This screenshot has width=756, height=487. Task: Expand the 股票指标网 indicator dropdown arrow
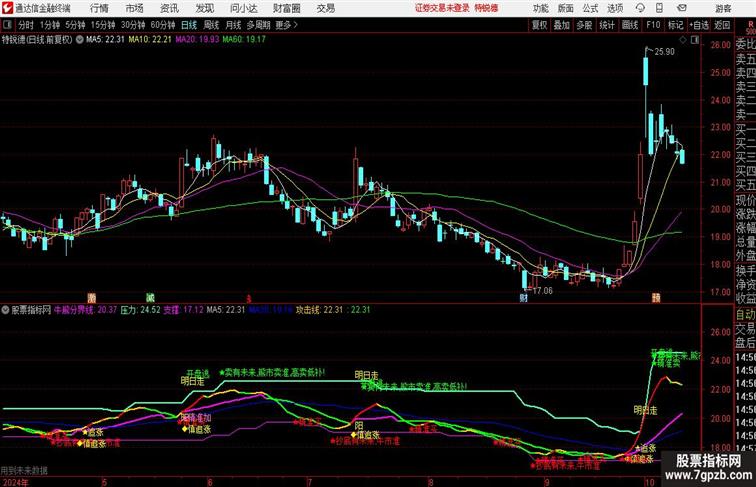(5, 310)
